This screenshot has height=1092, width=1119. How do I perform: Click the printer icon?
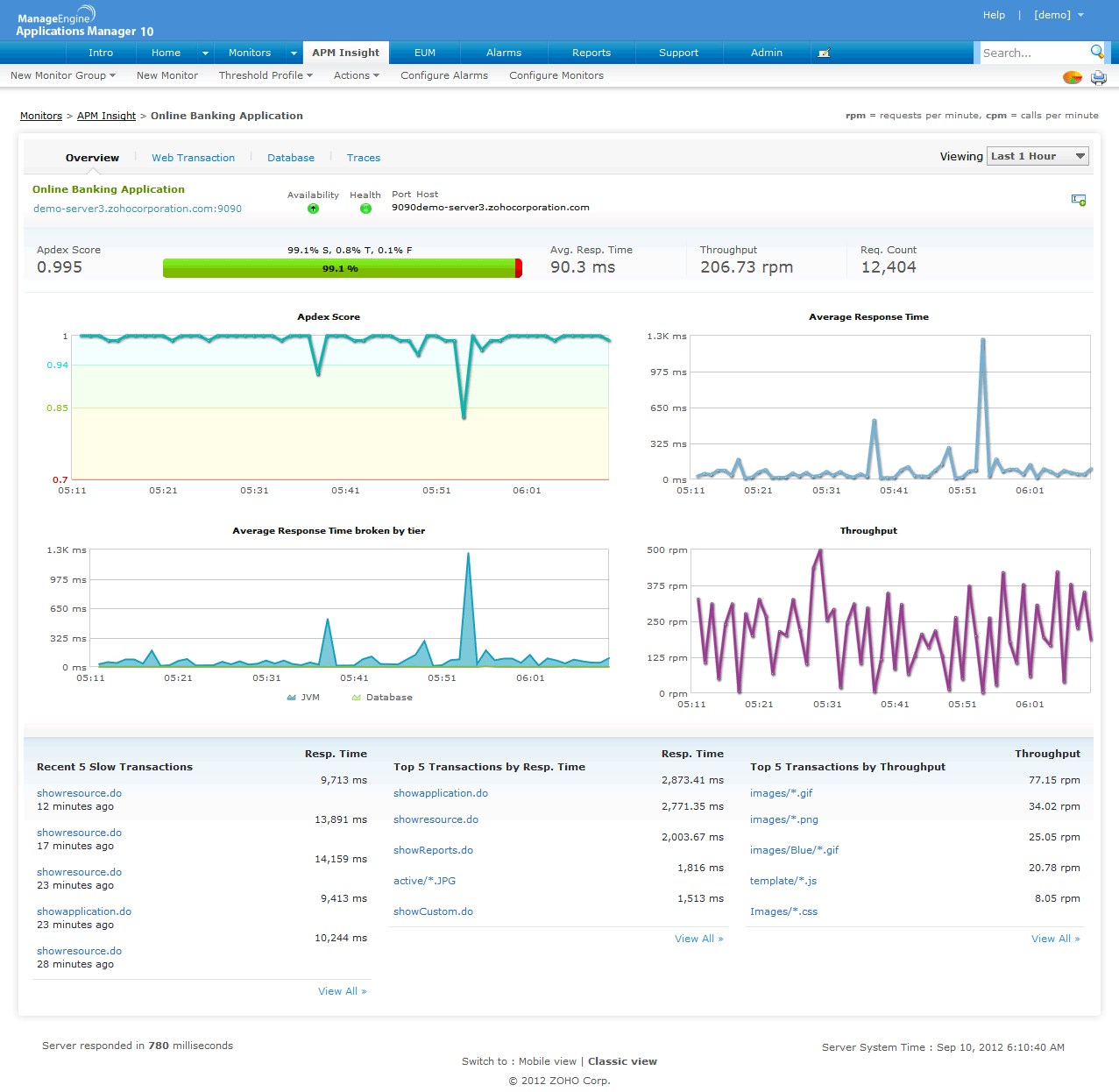point(1099,77)
